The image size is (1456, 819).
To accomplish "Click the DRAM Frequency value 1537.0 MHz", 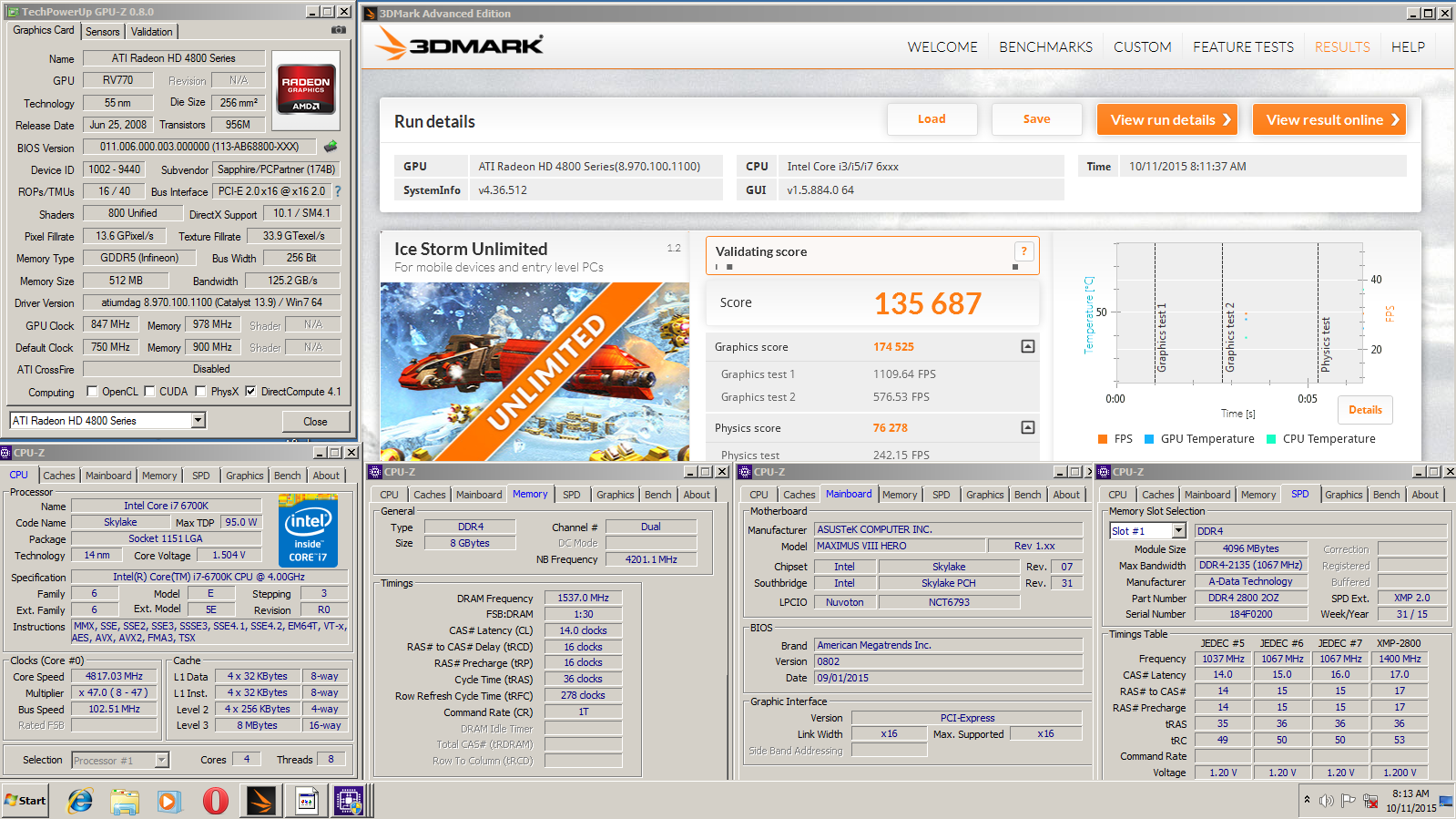I will click(x=583, y=598).
